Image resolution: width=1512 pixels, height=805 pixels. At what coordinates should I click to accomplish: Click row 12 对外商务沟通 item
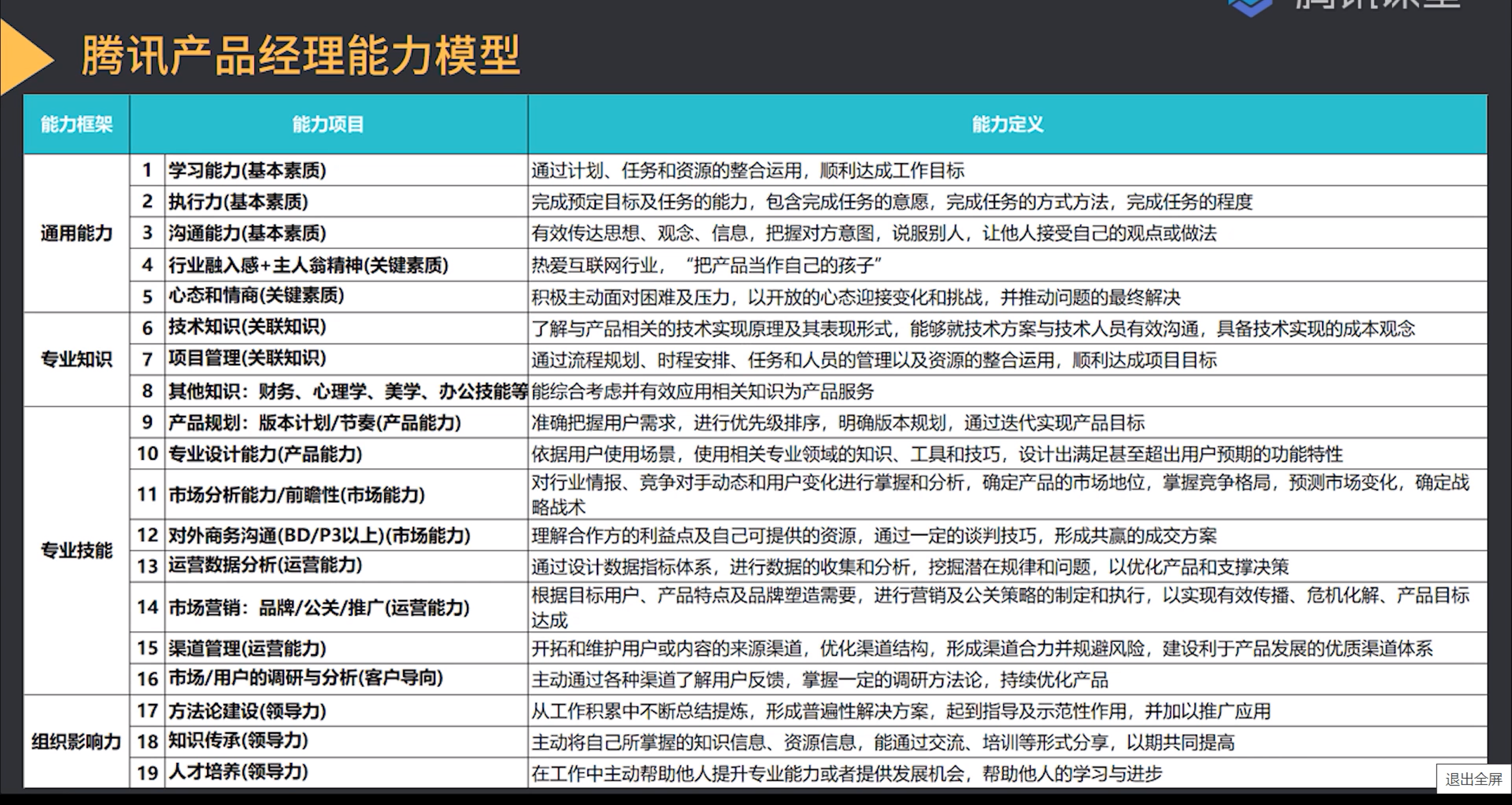pos(319,535)
